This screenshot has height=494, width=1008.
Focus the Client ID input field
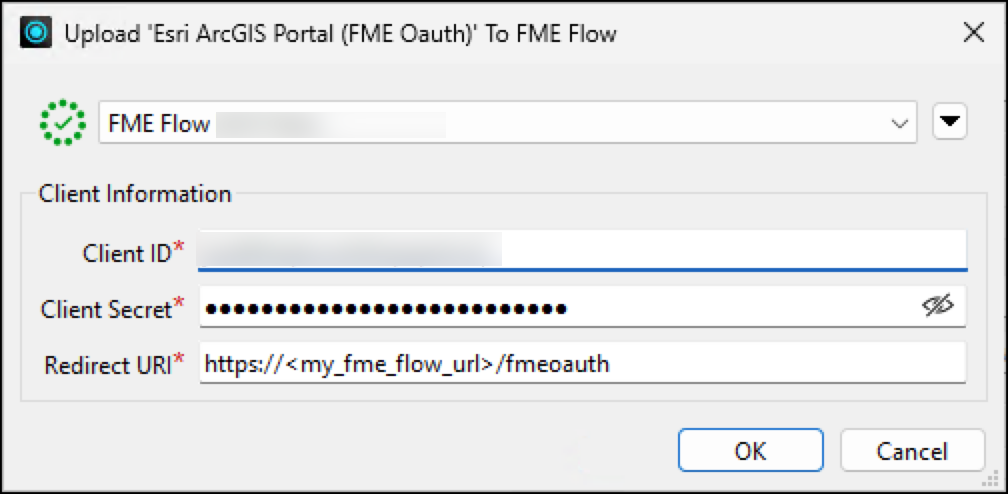(x=582, y=251)
